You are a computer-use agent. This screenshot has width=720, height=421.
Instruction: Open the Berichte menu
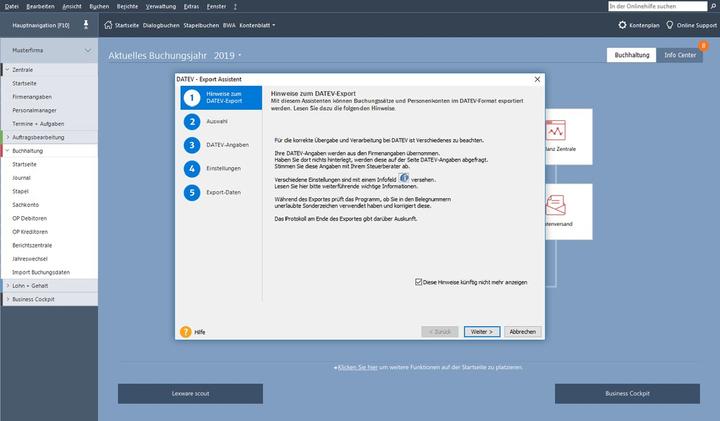[127, 6]
